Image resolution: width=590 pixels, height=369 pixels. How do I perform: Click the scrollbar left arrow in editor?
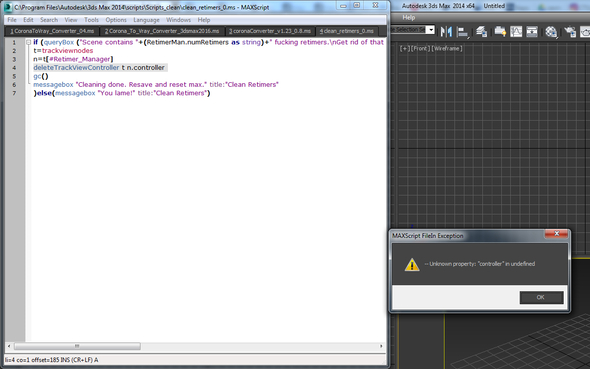[x=9, y=346]
